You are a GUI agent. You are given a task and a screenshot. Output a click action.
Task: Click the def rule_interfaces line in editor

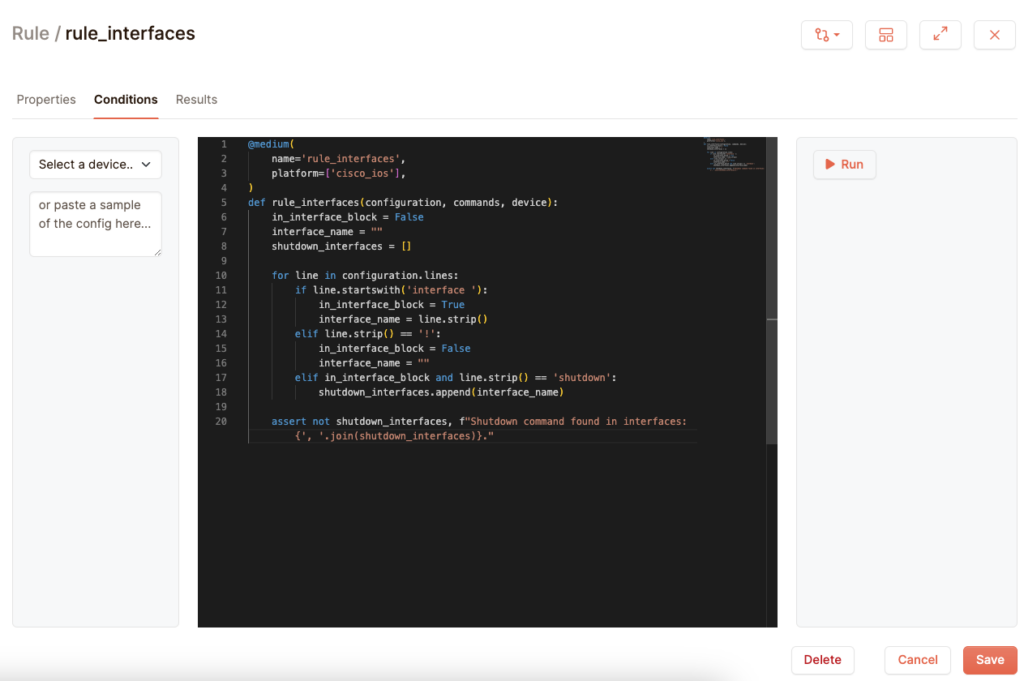coord(402,203)
